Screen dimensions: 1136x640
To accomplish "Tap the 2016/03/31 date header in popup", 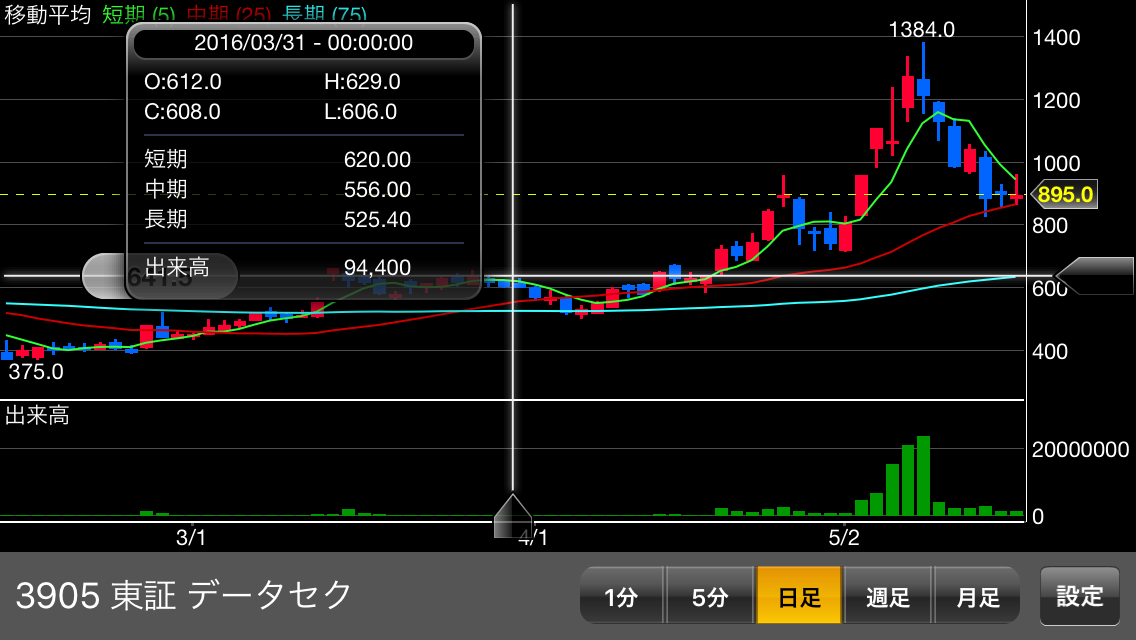I will pos(303,43).
